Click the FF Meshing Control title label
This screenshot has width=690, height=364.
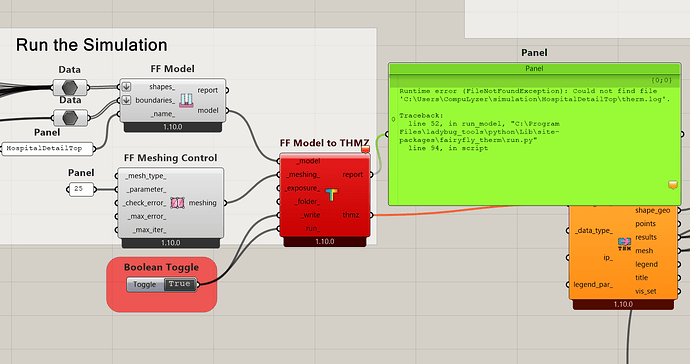(170, 158)
